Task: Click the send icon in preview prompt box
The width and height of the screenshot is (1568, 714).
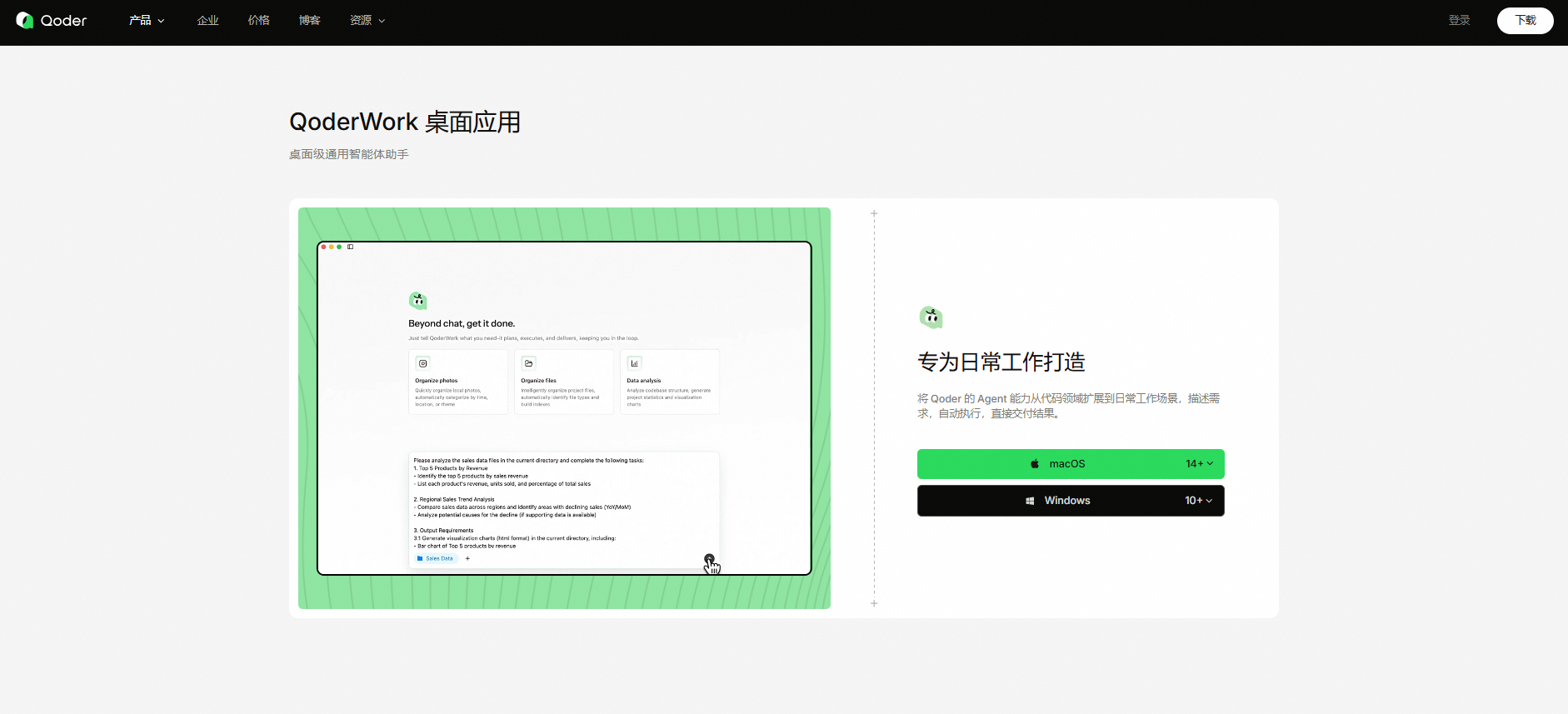Action: (x=709, y=558)
